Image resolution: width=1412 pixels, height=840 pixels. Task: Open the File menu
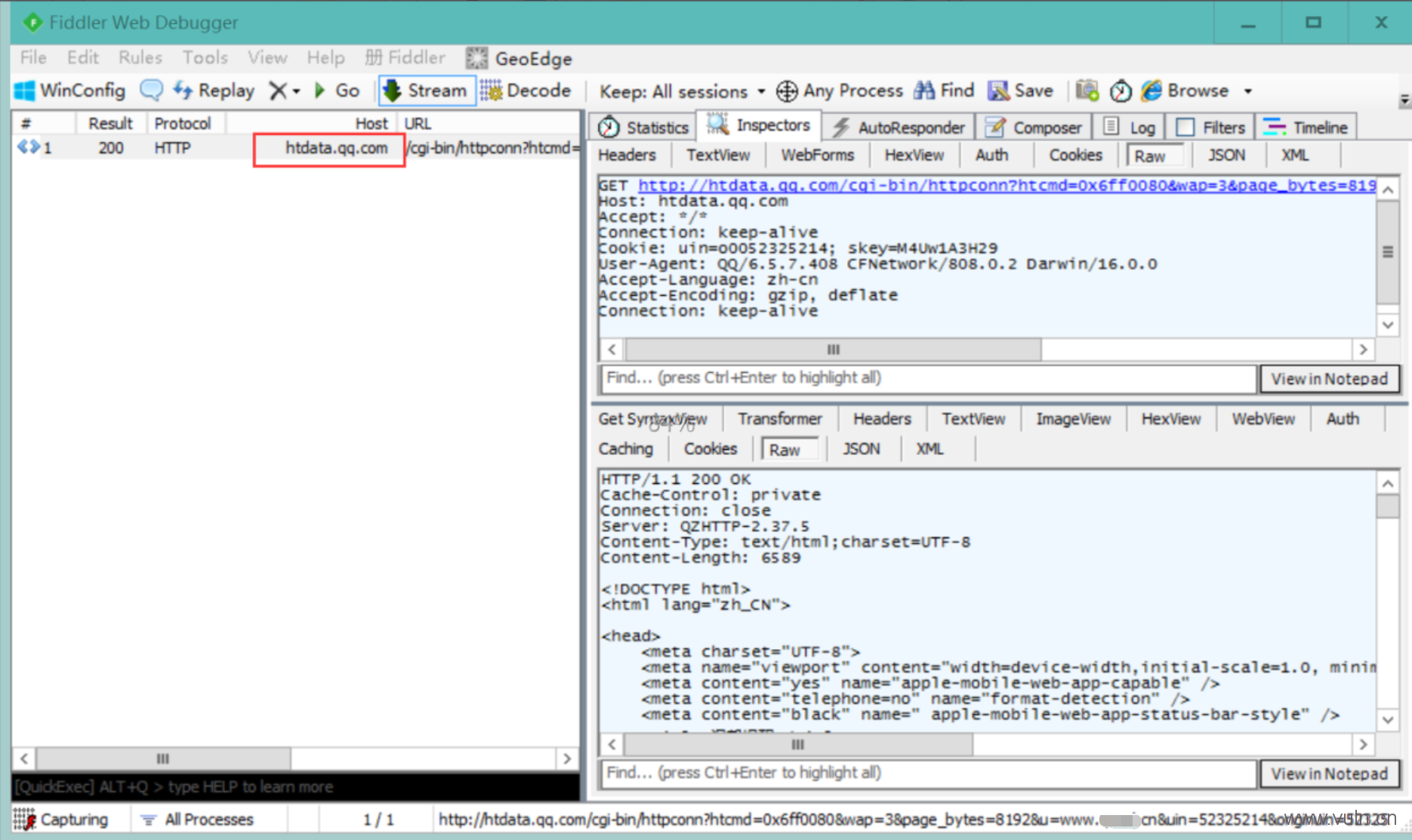(33, 57)
